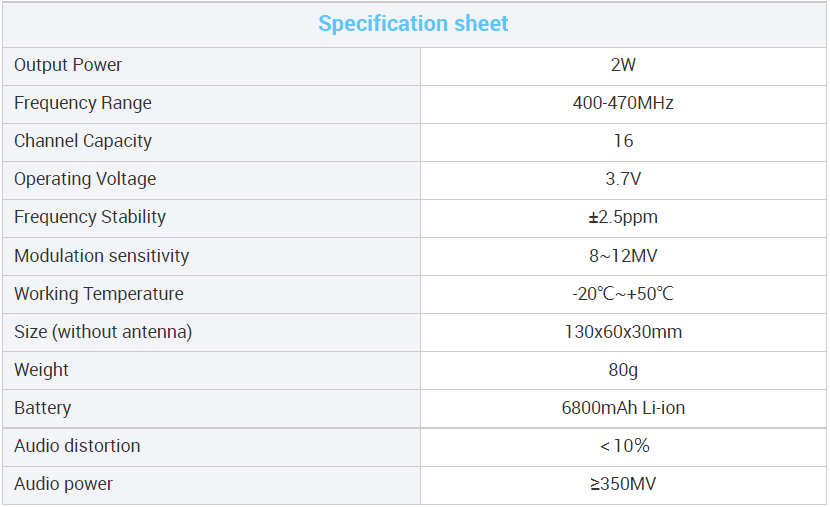Image resolution: width=830 pixels, height=507 pixels.
Task: Select the Output Power label cell
Action: tap(211, 66)
